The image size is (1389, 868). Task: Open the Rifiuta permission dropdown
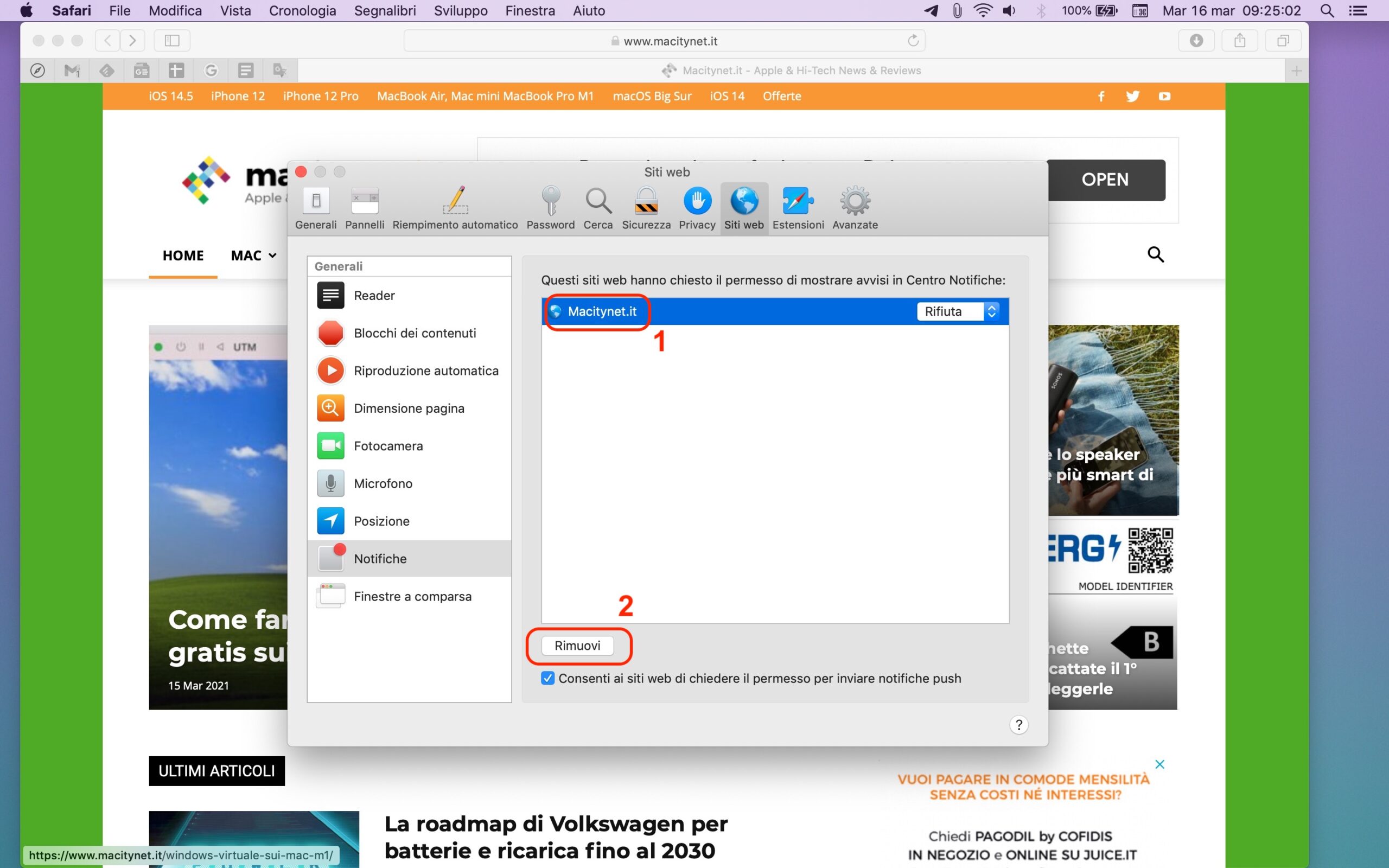click(957, 311)
